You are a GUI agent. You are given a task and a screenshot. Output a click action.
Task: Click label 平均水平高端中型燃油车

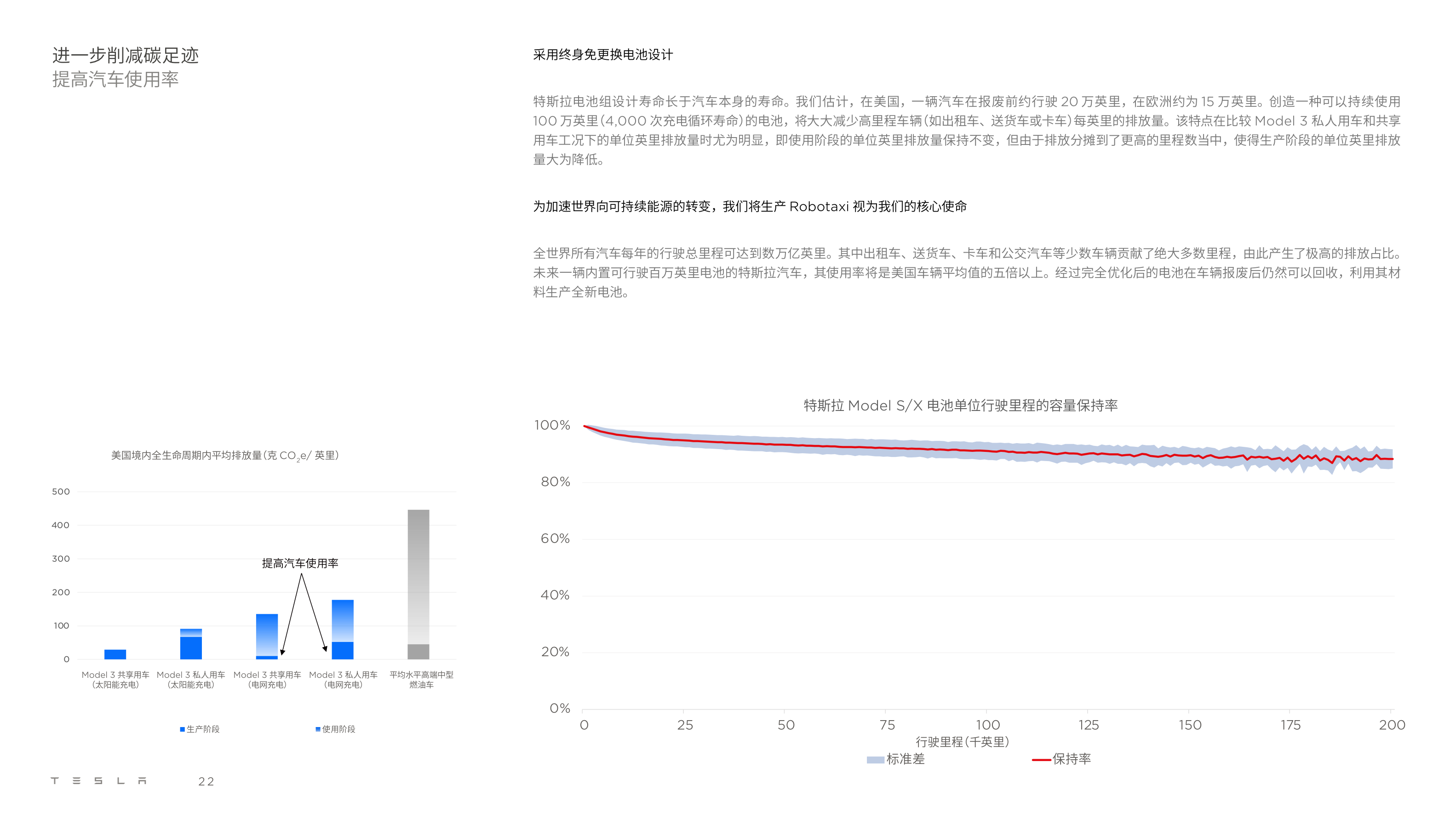pyautogui.click(x=422, y=680)
